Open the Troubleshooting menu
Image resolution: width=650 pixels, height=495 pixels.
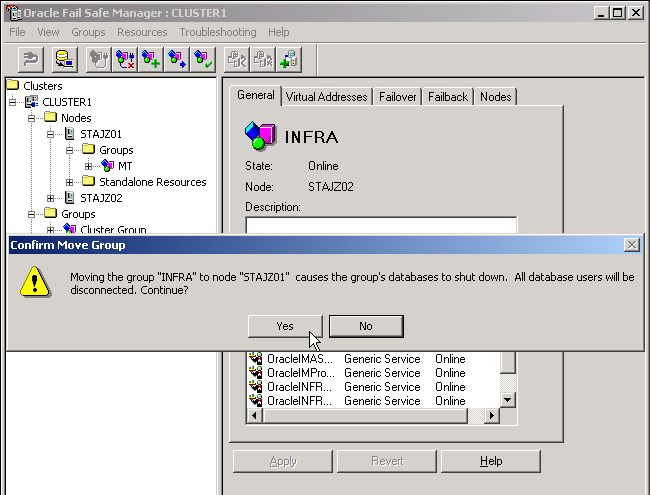pos(218,32)
